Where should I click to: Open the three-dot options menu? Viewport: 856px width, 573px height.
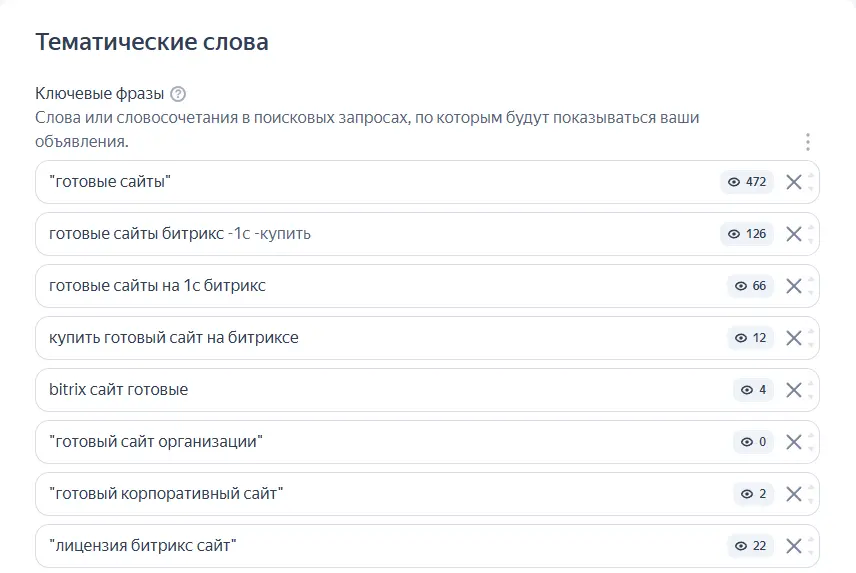(808, 142)
